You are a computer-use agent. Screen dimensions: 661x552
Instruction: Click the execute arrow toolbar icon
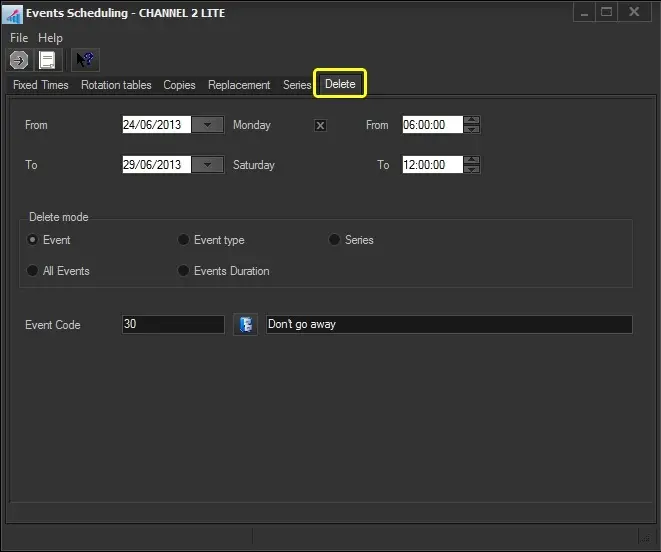click(18, 61)
